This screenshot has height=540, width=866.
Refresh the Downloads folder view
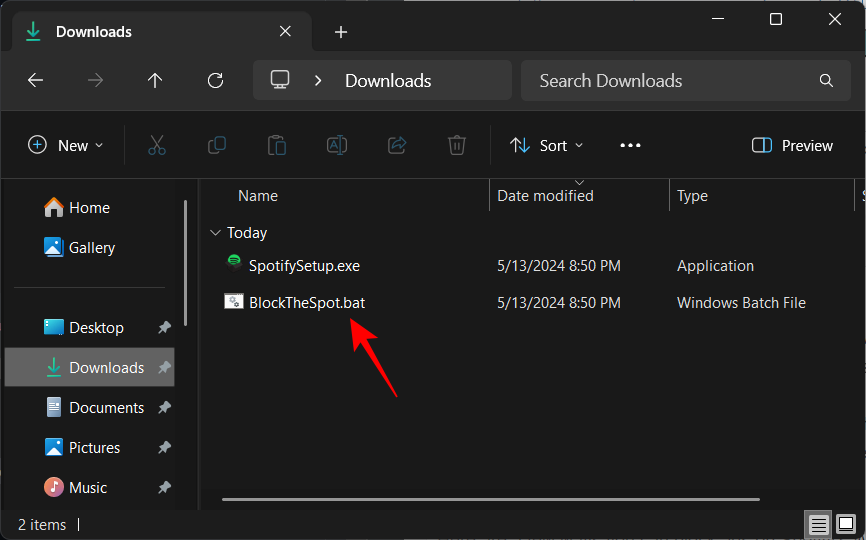pyautogui.click(x=215, y=81)
